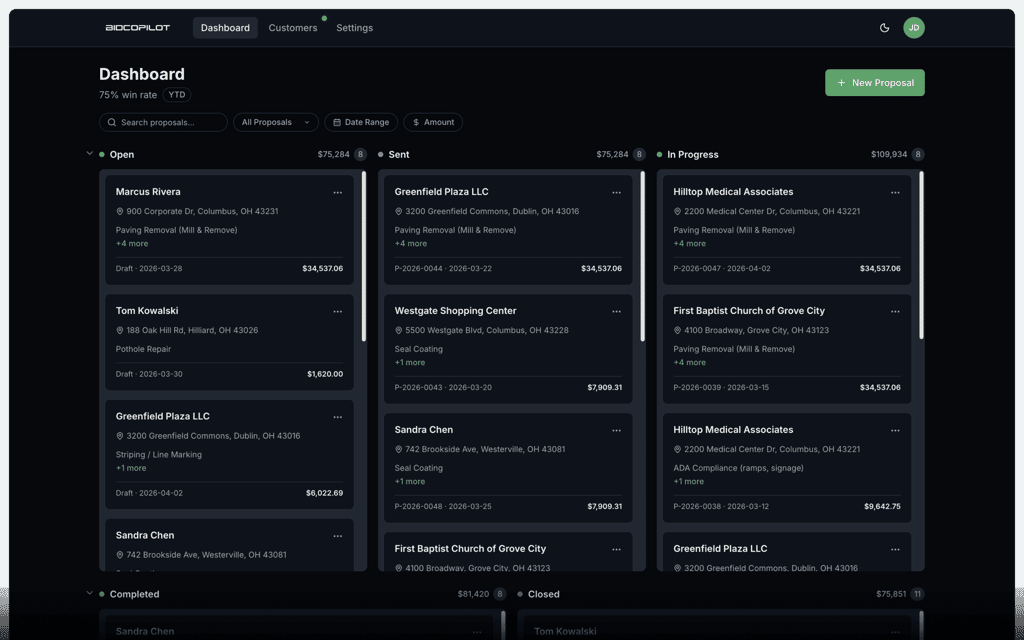Click the YTD win rate badge
1024x640 pixels.
click(177, 95)
